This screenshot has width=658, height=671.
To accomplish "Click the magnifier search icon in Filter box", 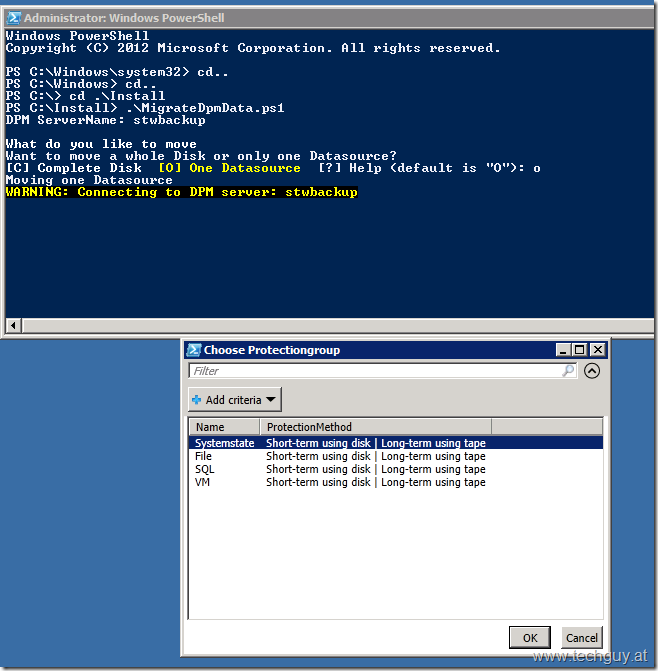I will (568, 371).
